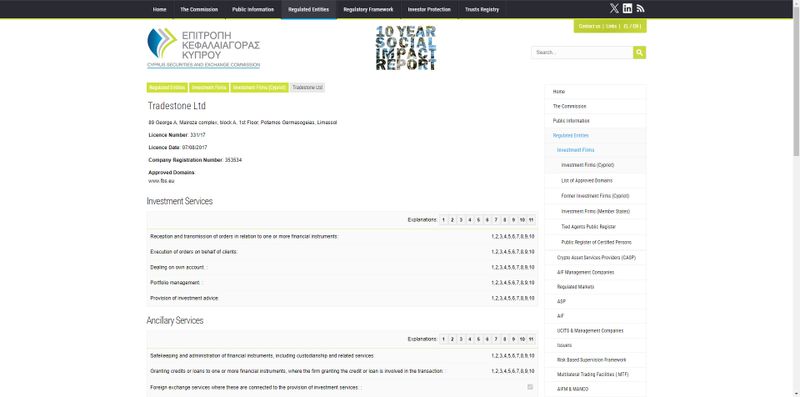The image size is (800, 397).
Task: Open explanation 3 under Ancillary Services
Action: (461, 339)
